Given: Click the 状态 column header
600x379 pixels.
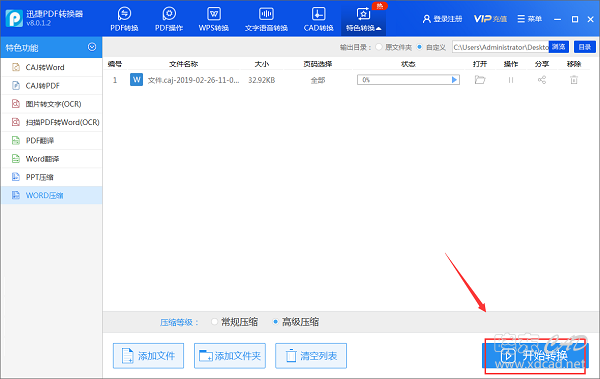Looking at the screenshot, I should 408,64.
